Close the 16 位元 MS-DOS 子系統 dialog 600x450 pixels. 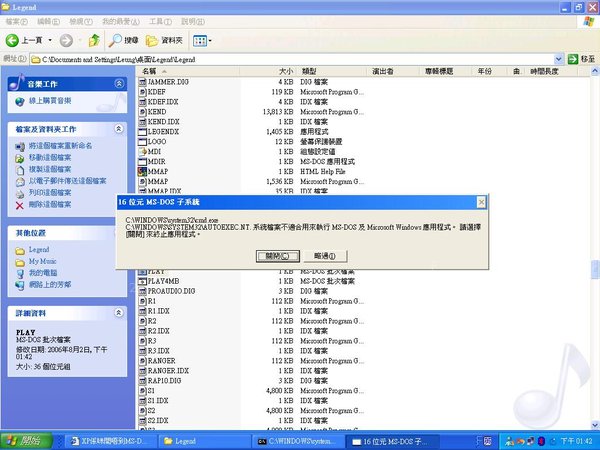[x=481, y=202]
